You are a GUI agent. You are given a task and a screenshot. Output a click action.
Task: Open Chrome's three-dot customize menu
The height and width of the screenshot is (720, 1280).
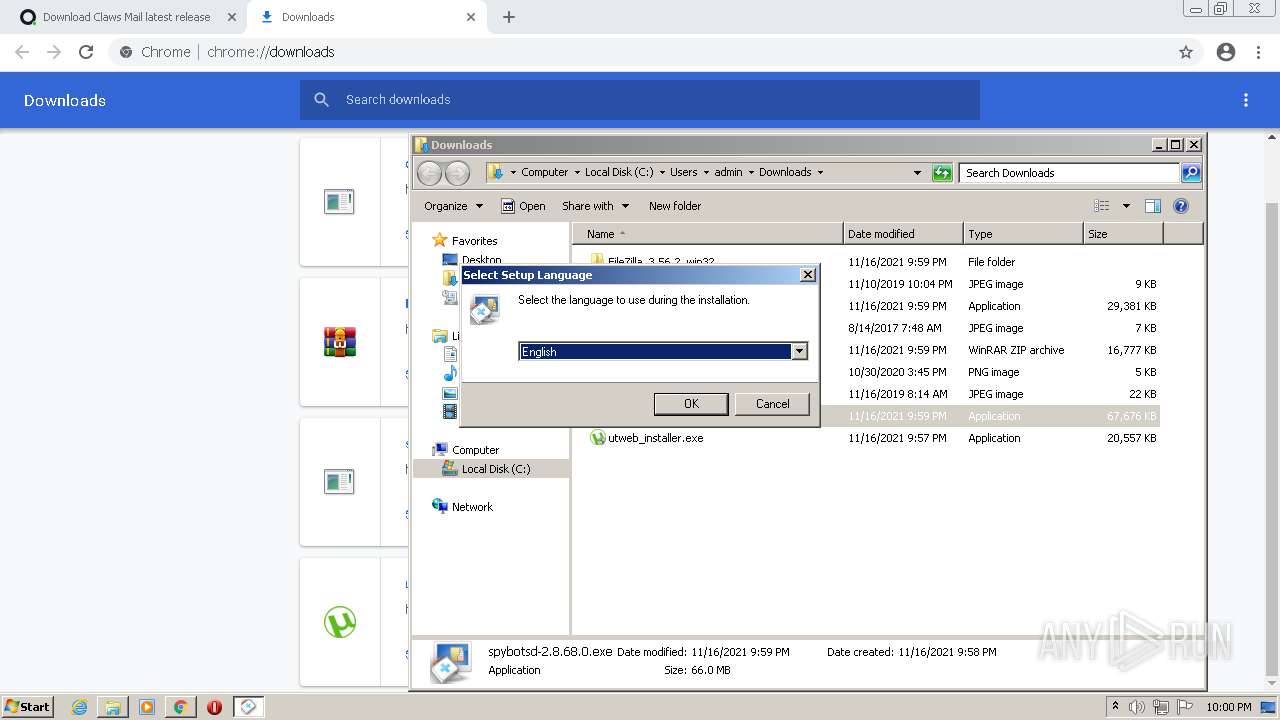pyautogui.click(x=1259, y=52)
